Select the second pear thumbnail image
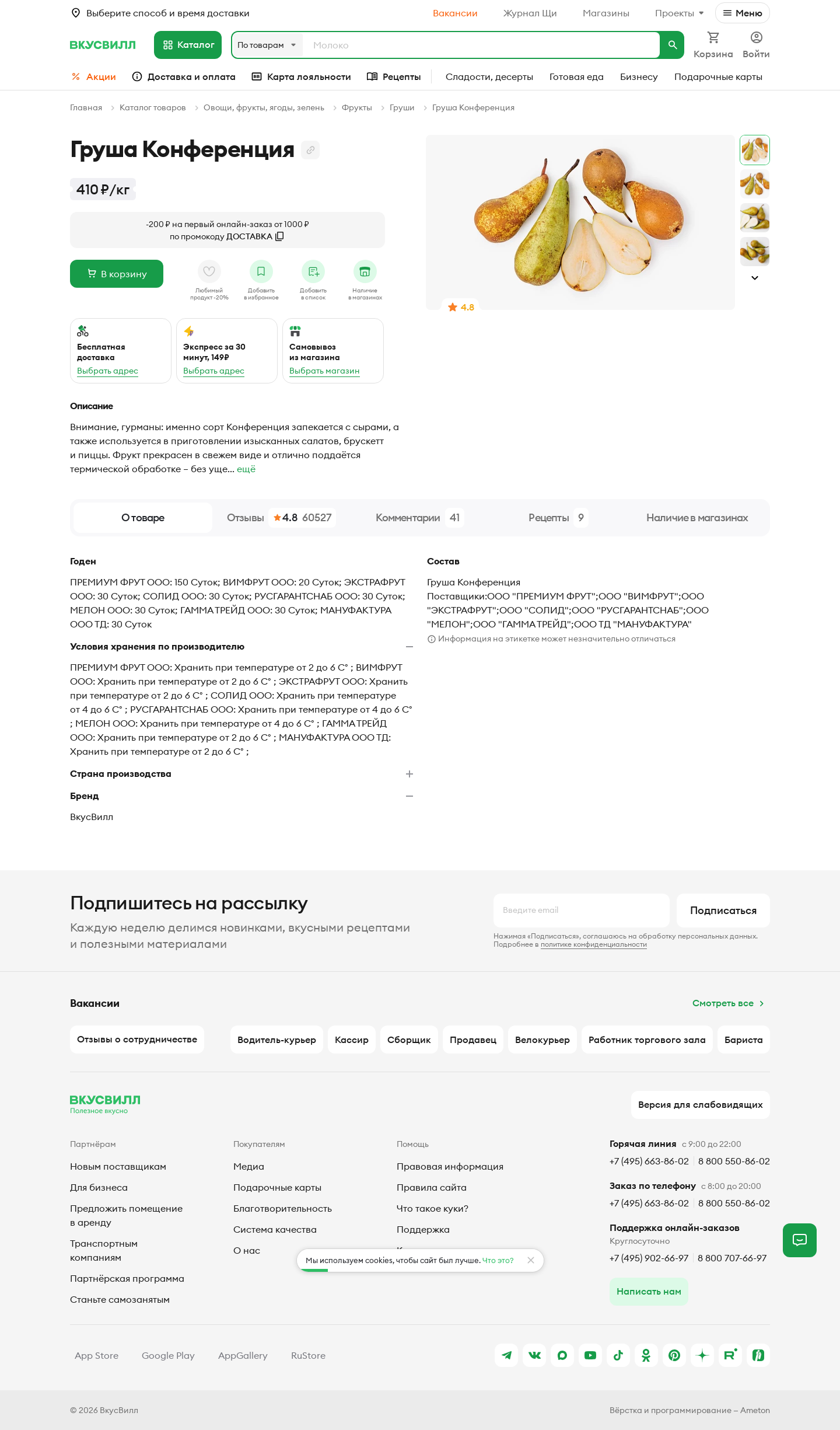The width and height of the screenshot is (840, 1430). [x=755, y=184]
